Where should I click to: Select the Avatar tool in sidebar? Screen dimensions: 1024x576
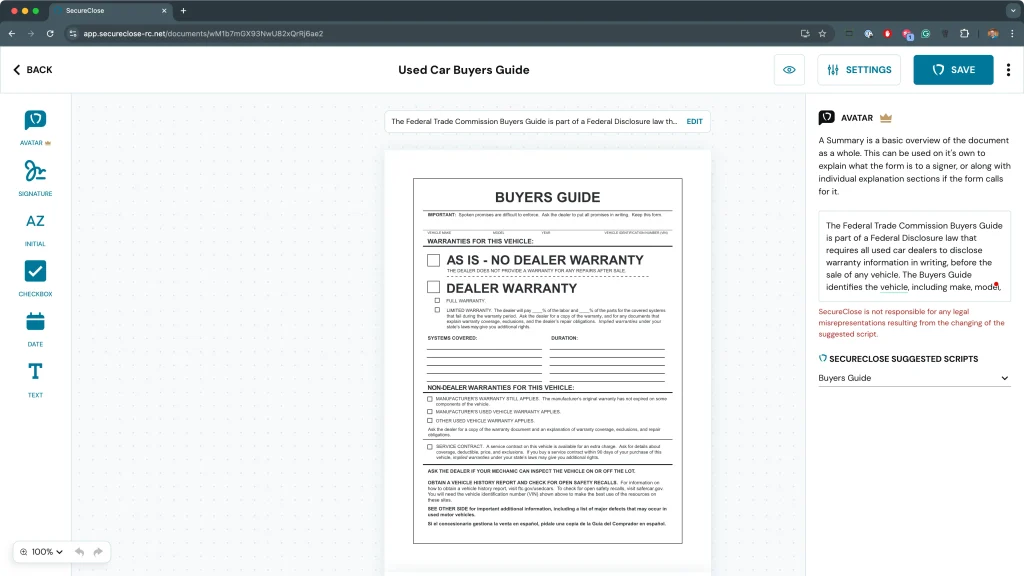point(35,121)
